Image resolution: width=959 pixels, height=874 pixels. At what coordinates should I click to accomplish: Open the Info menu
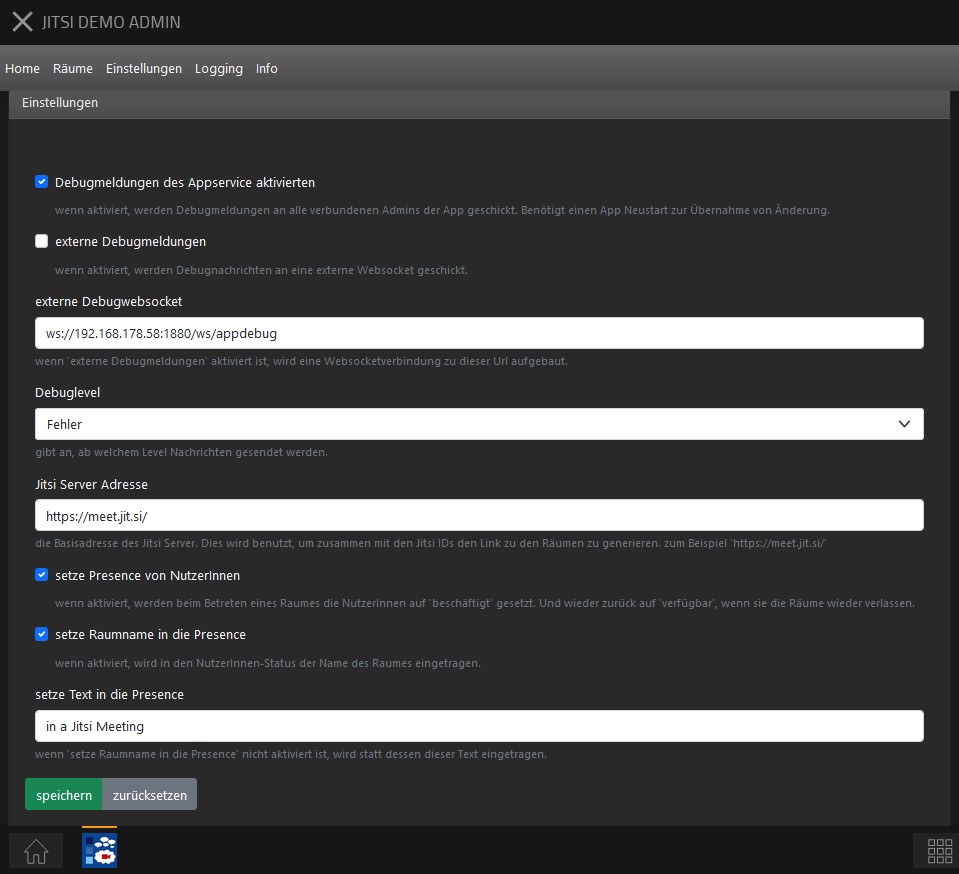pos(267,69)
